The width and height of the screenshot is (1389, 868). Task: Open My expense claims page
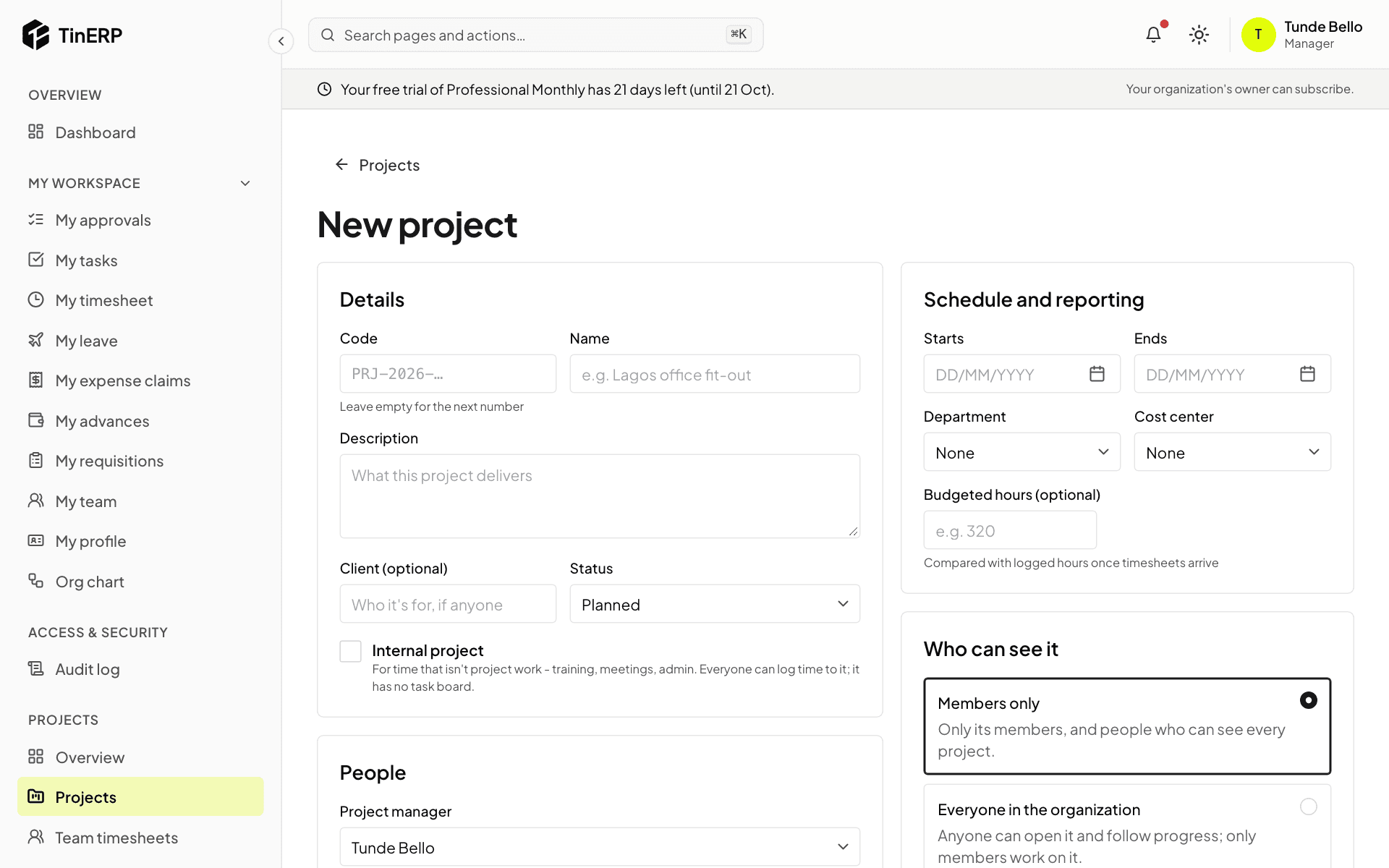coord(140,380)
